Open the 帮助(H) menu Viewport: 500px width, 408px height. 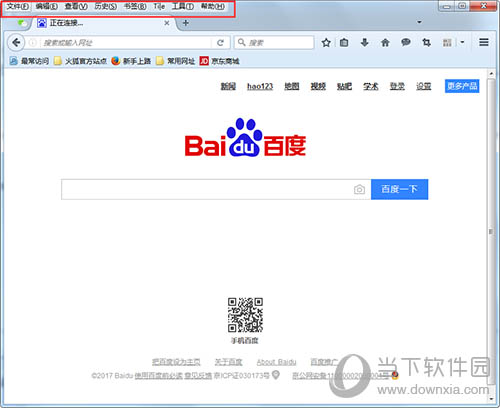(213, 6)
